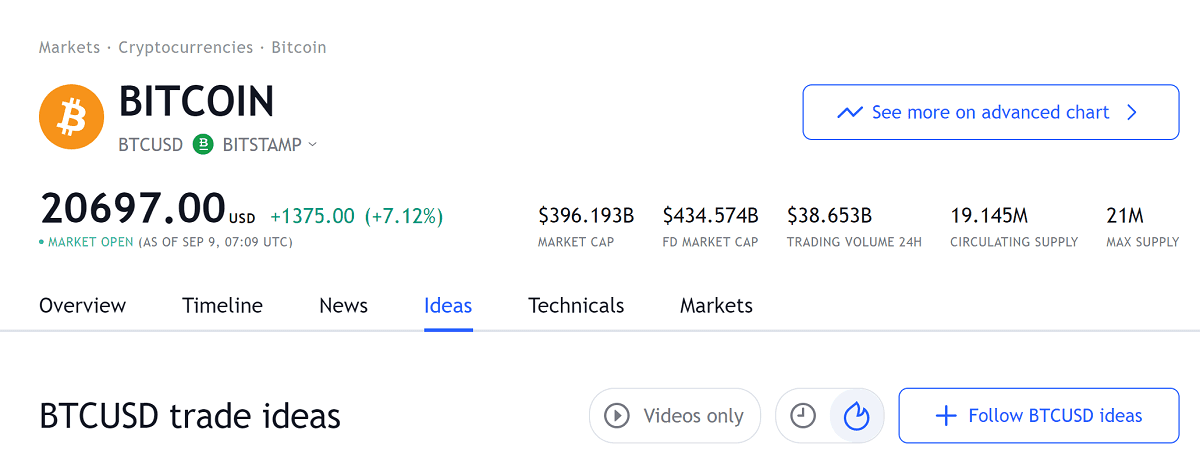Click the orange Bitcoin logo icon

coord(71,117)
